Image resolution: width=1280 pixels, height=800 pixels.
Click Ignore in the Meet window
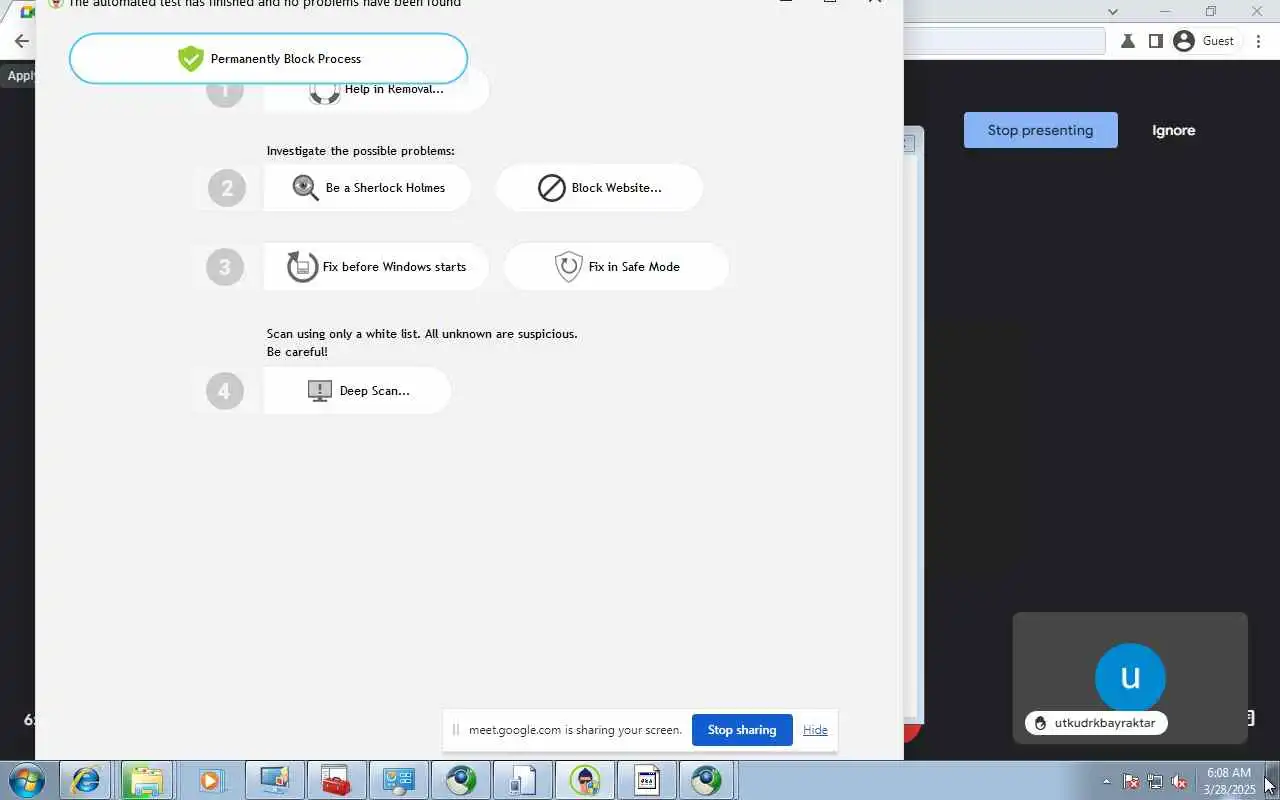click(1173, 130)
